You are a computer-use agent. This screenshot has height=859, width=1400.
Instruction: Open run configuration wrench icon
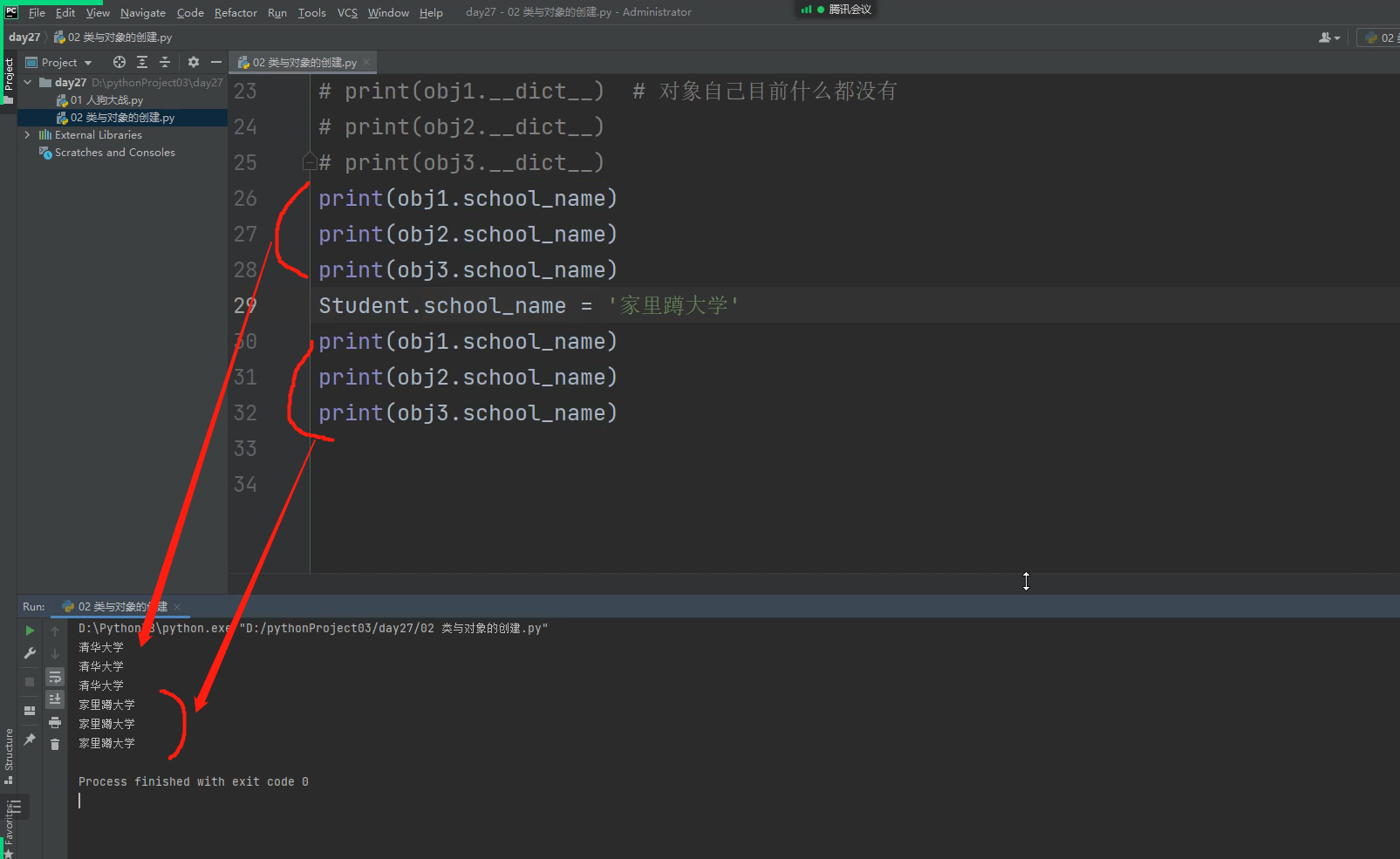[30, 653]
